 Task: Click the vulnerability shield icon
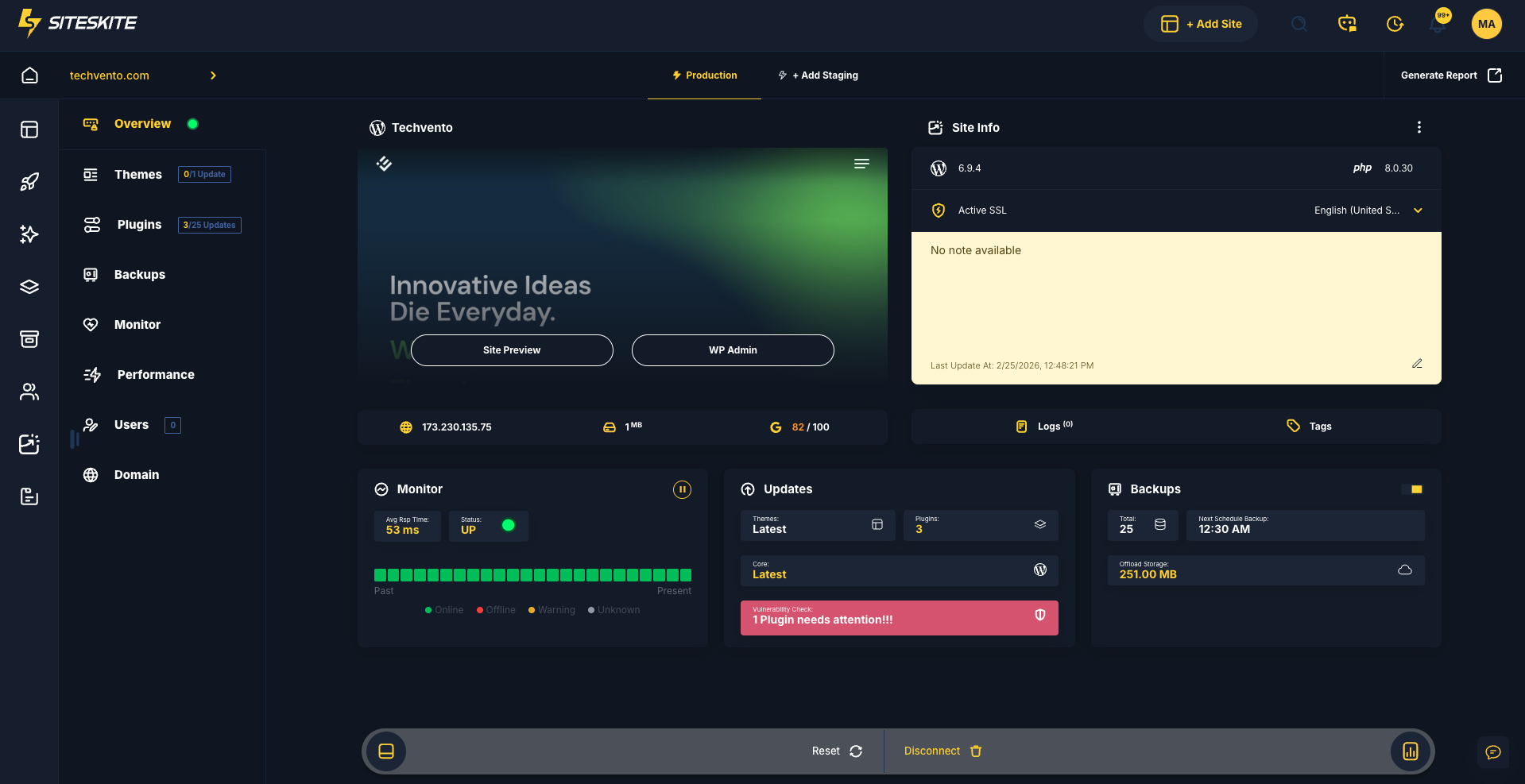click(1039, 616)
